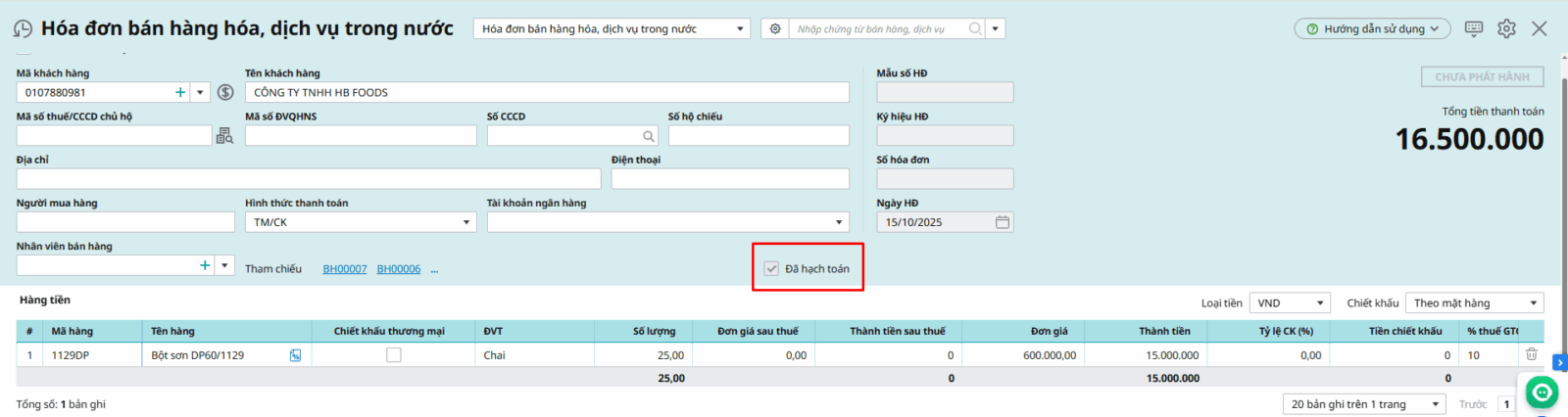Open settings gear in top right
Image resolution: width=1568 pixels, height=417 pixels.
[1506, 28]
